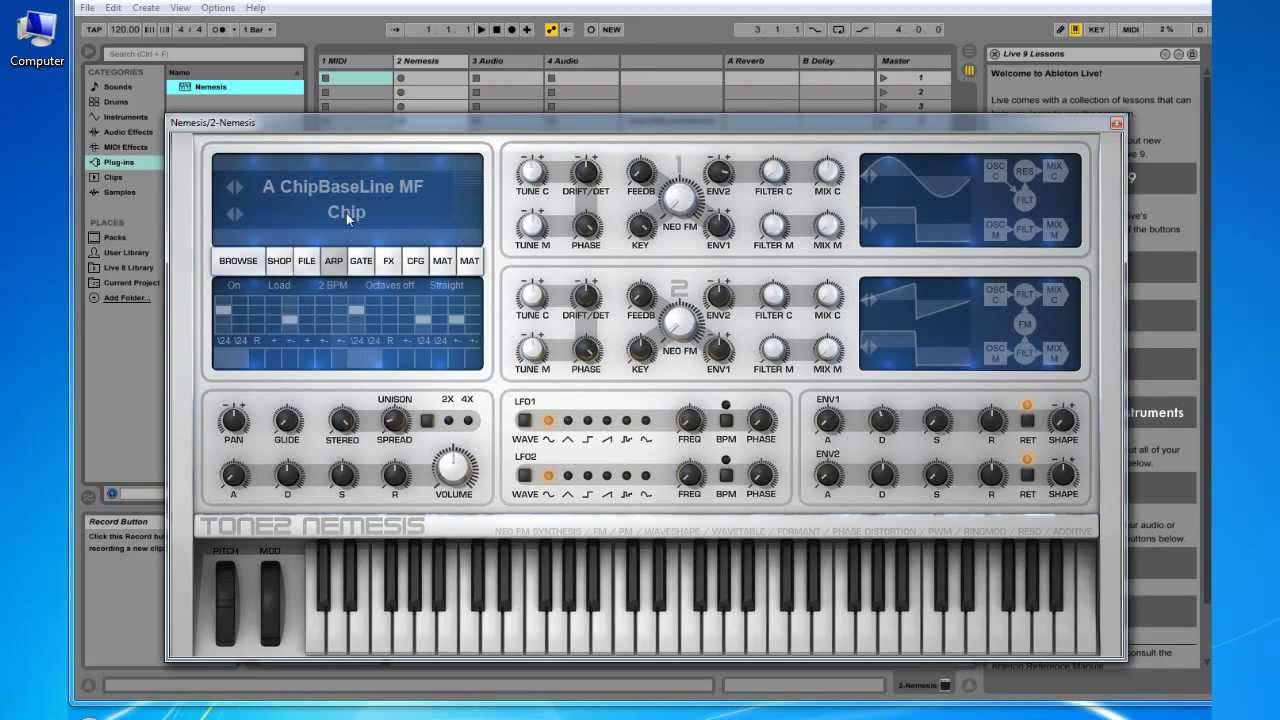Toggle the MIDI Arrangement Overdub plus icon

click(527, 29)
